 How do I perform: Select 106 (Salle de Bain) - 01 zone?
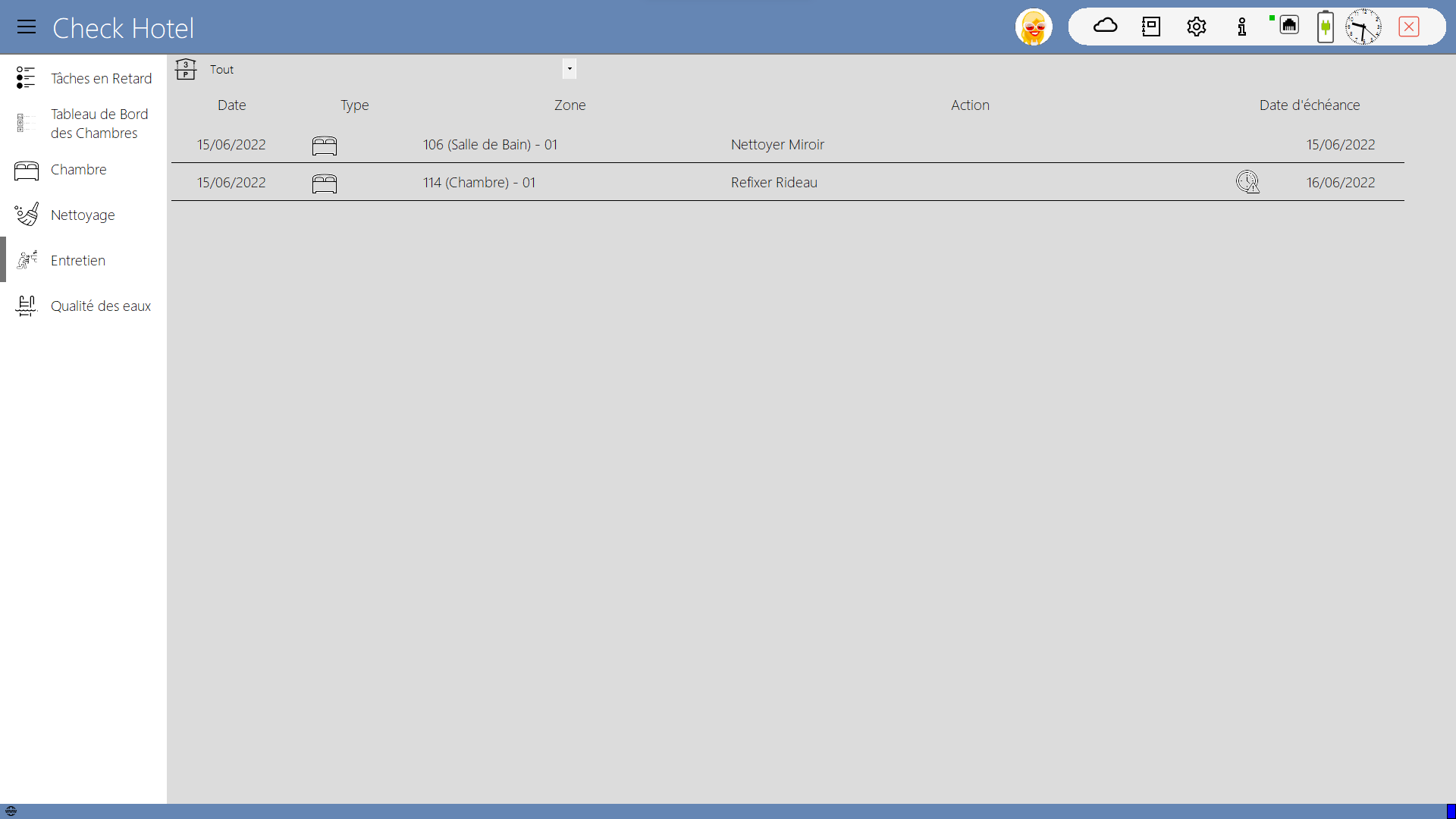pyautogui.click(x=490, y=144)
